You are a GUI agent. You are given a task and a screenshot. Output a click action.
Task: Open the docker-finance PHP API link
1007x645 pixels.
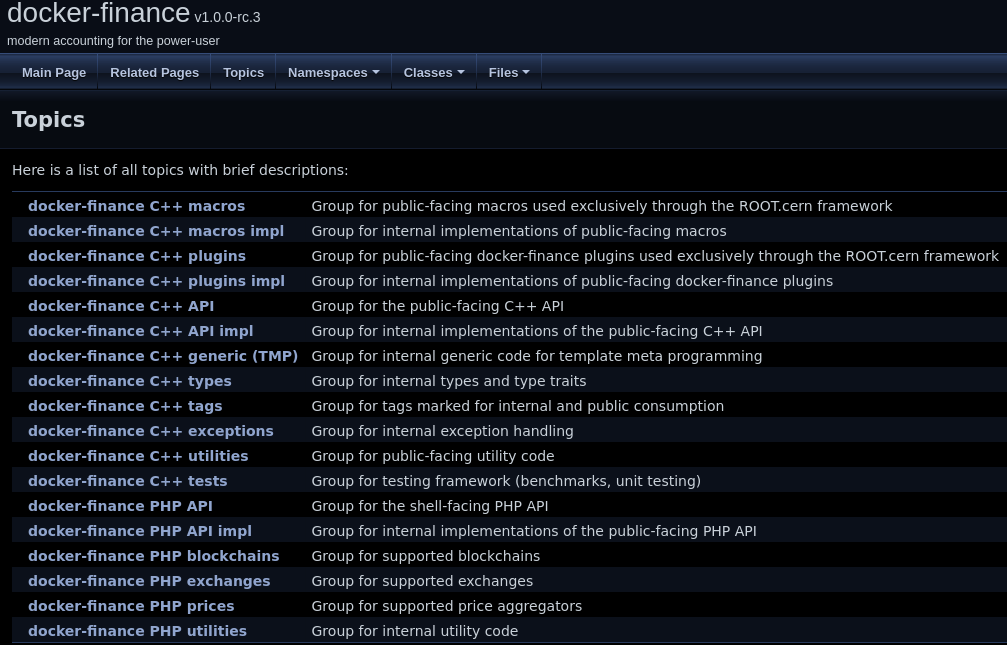[x=120, y=506]
